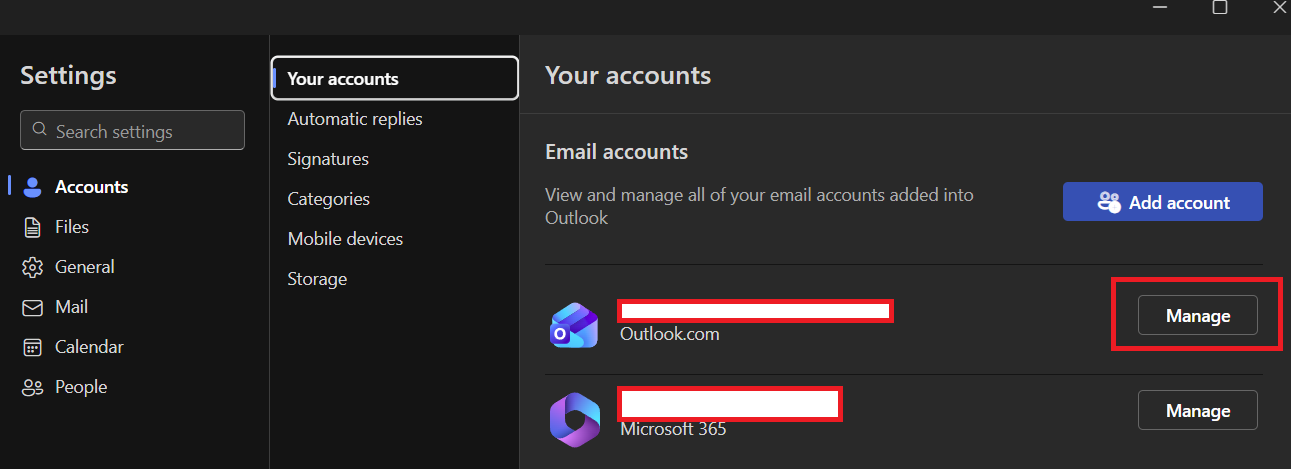Minimize the window
Image resolution: width=1291 pixels, height=469 pixels.
[x=1161, y=7]
